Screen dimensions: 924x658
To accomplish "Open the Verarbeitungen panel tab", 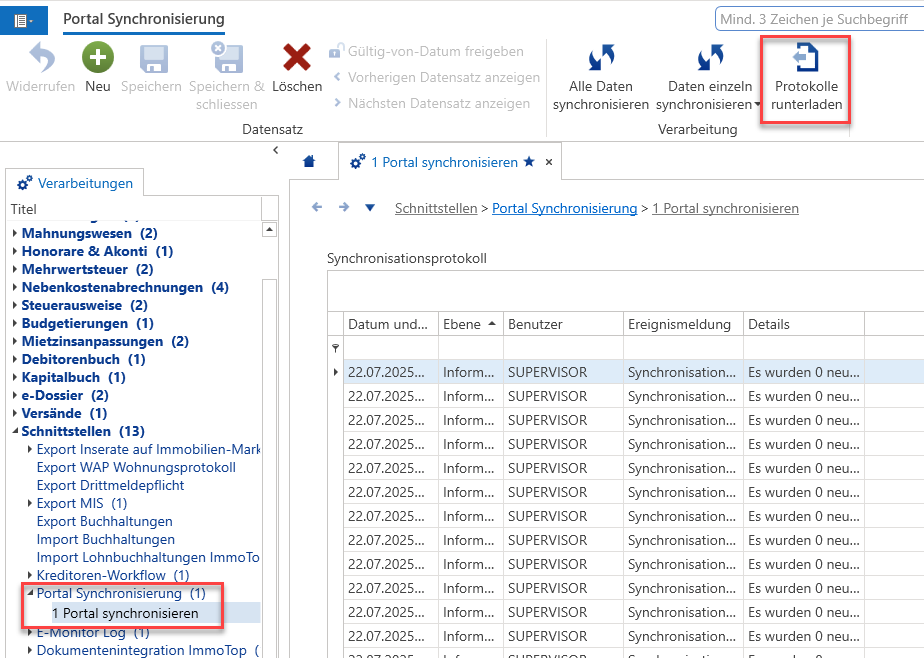I will [75, 183].
